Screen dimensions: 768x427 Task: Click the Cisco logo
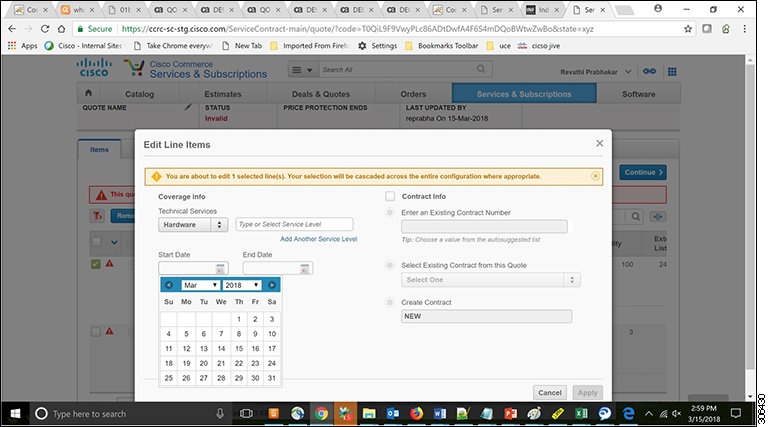click(x=94, y=68)
